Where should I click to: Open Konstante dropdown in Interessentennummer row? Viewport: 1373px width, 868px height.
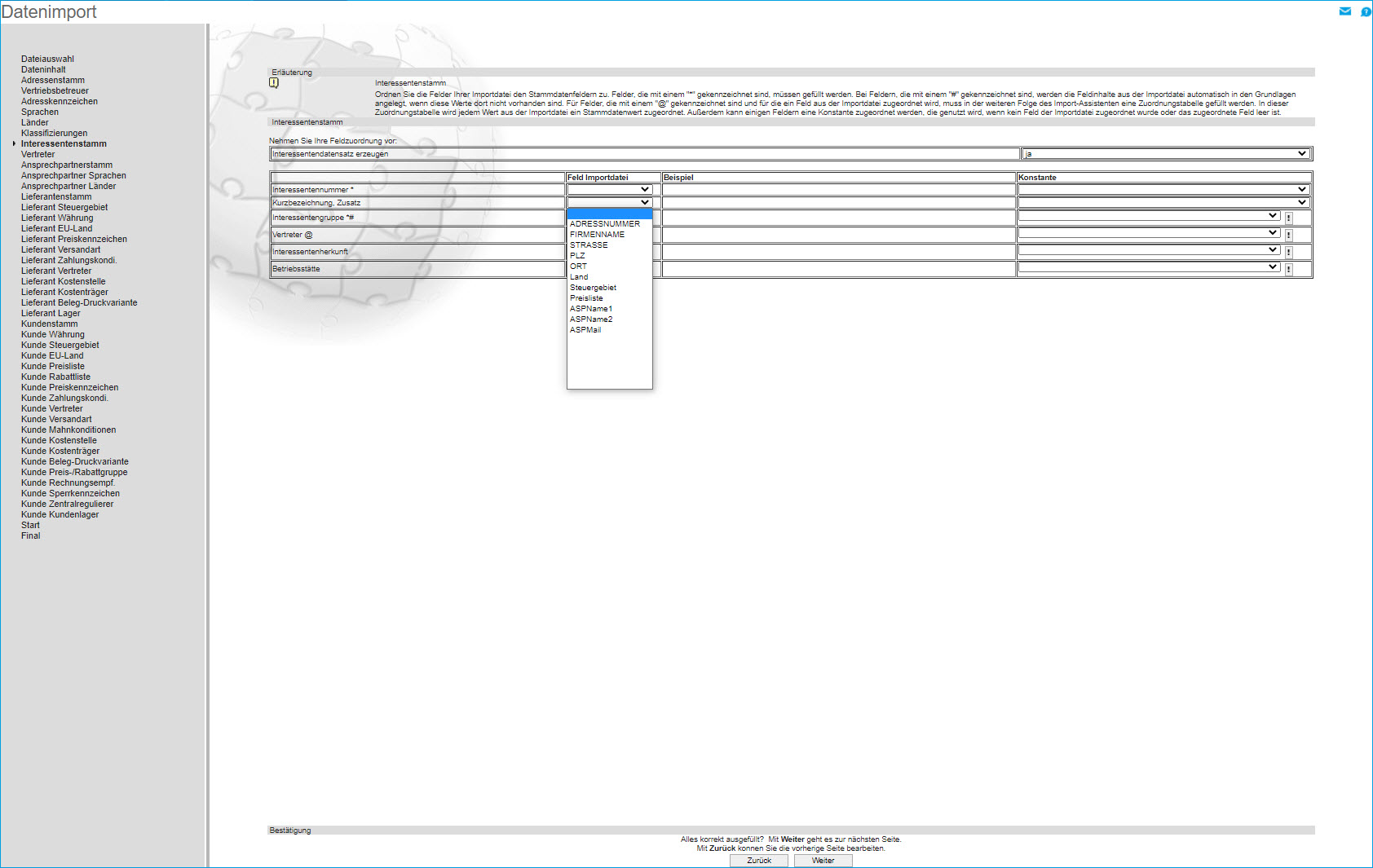(1163, 190)
